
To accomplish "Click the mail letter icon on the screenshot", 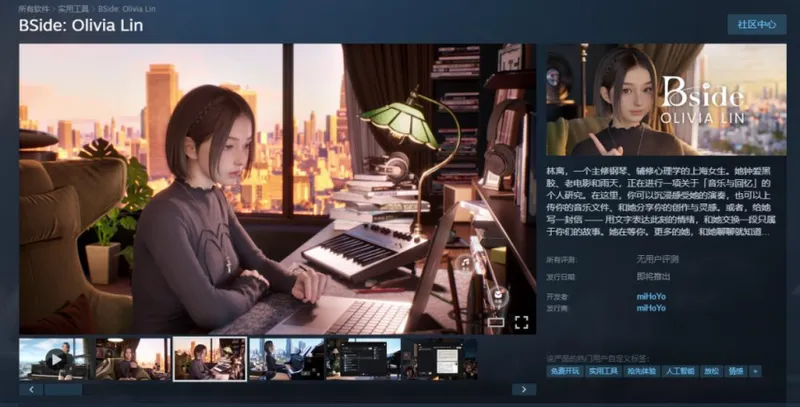I will pyautogui.click(x=498, y=296).
